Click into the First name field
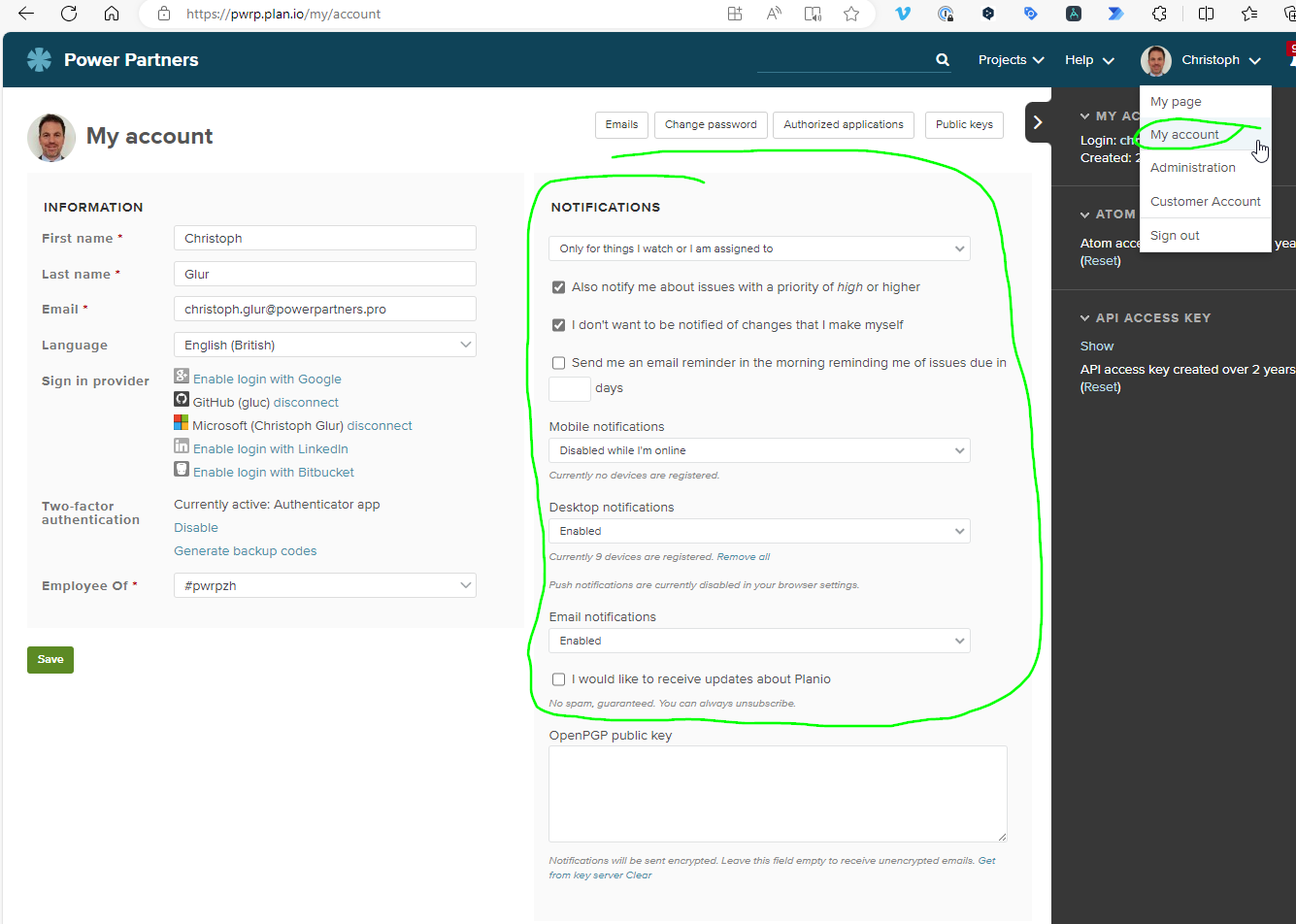Screen dimensions: 1296x924 pos(325,238)
